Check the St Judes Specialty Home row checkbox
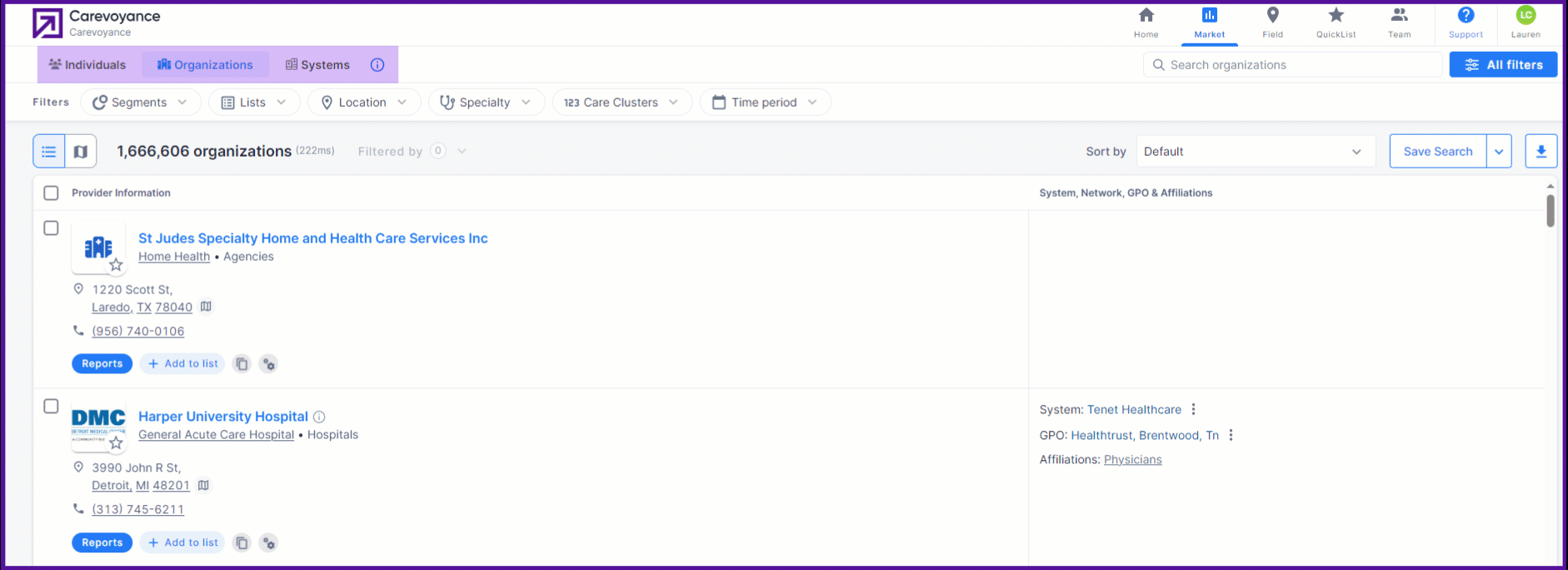The image size is (1568, 570). (51, 228)
